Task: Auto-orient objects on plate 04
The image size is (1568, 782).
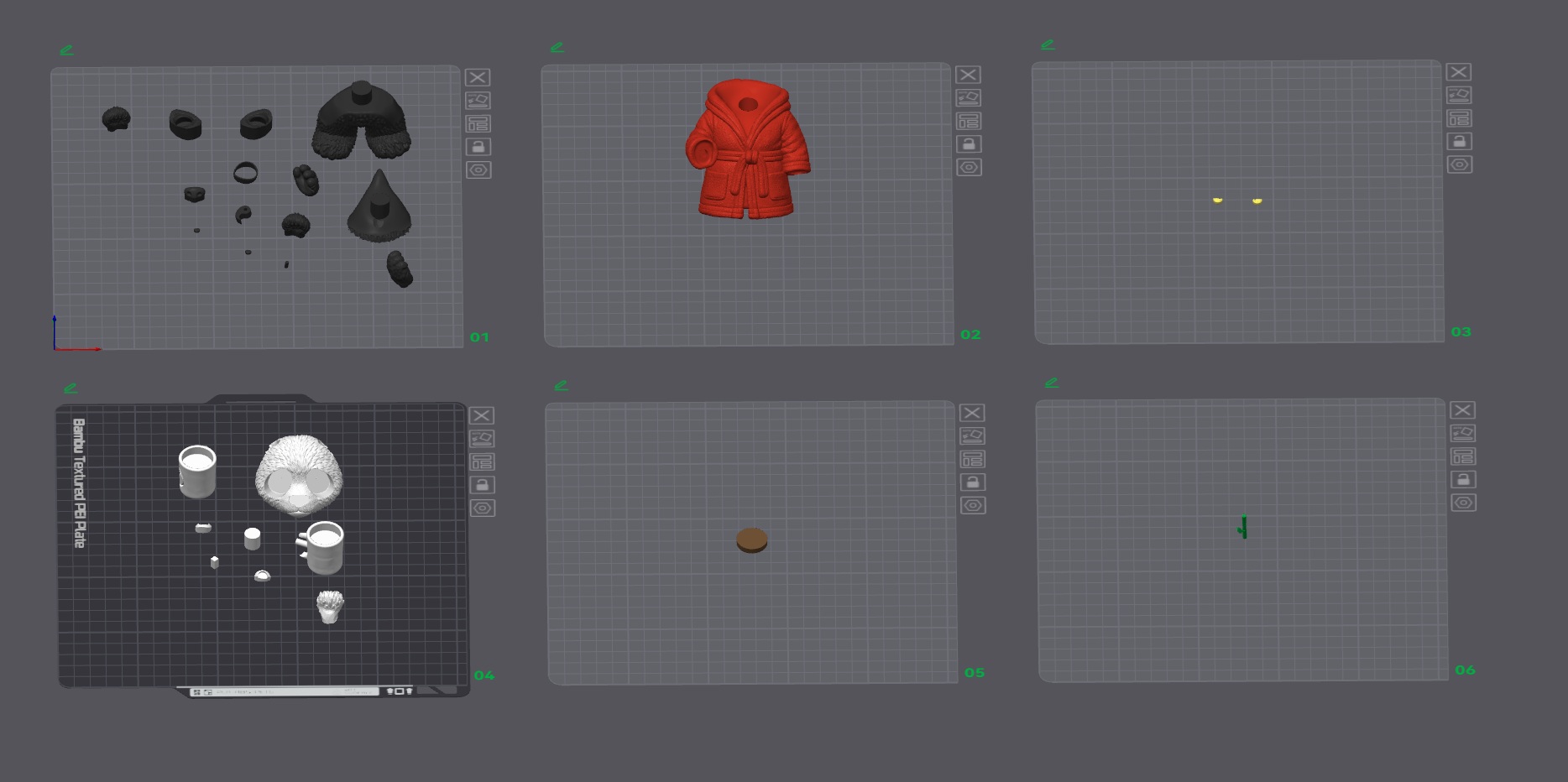Action: [x=482, y=439]
